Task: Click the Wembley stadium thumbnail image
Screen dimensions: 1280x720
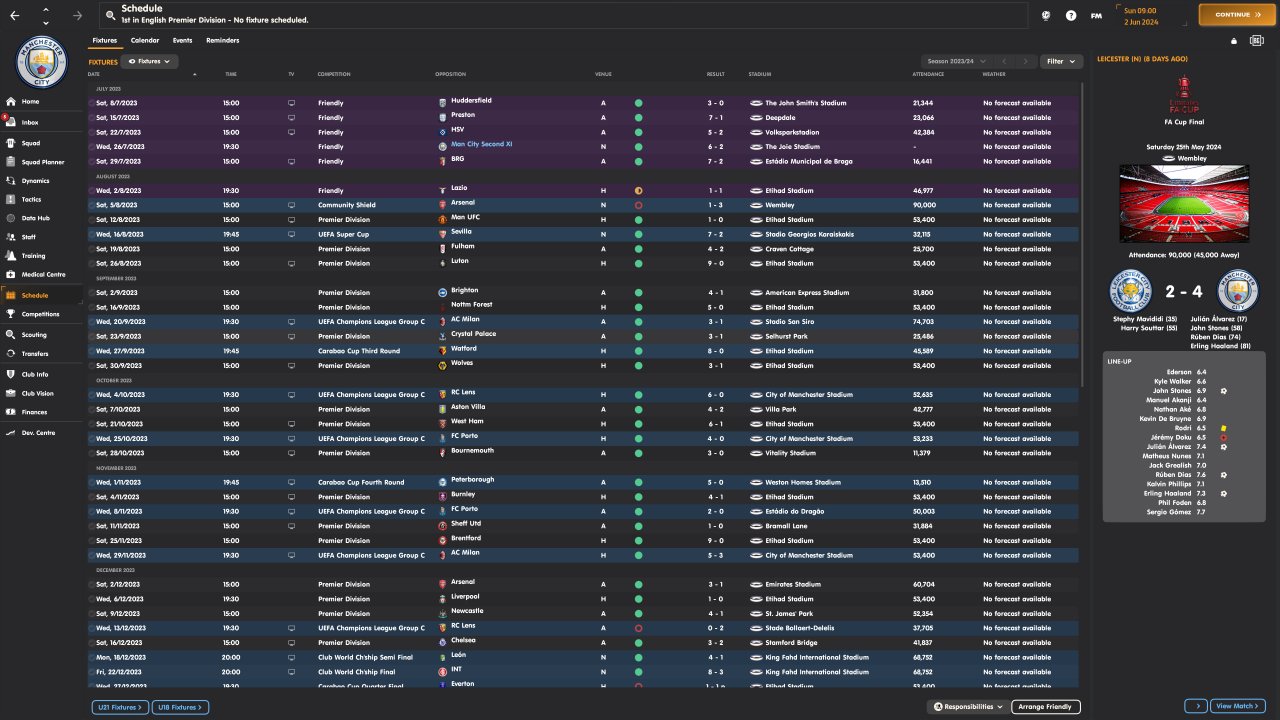Action: tap(1184, 204)
